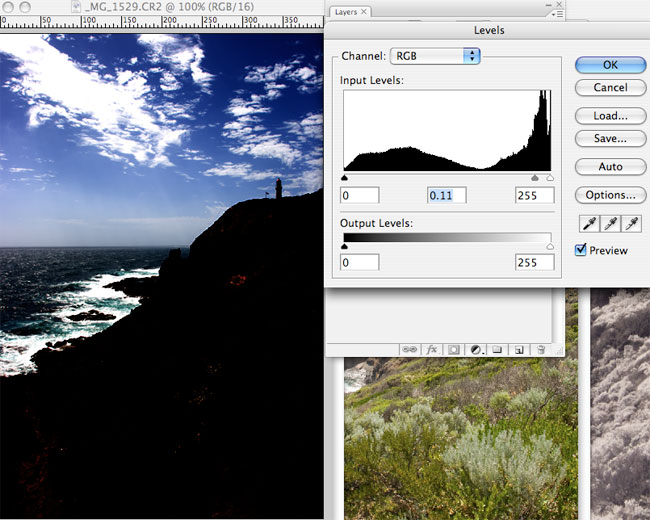Create a new layer group
The width and height of the screenshot is (650, 520).
point(497,350)
